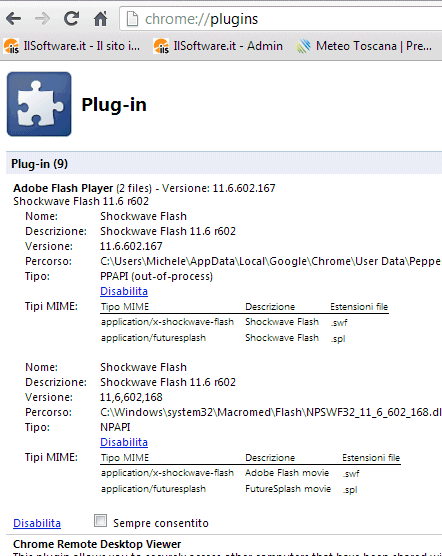
Task: Click the IlSoftware.it - Il sito bookmark favicon
Action: [x=11, y=46]
